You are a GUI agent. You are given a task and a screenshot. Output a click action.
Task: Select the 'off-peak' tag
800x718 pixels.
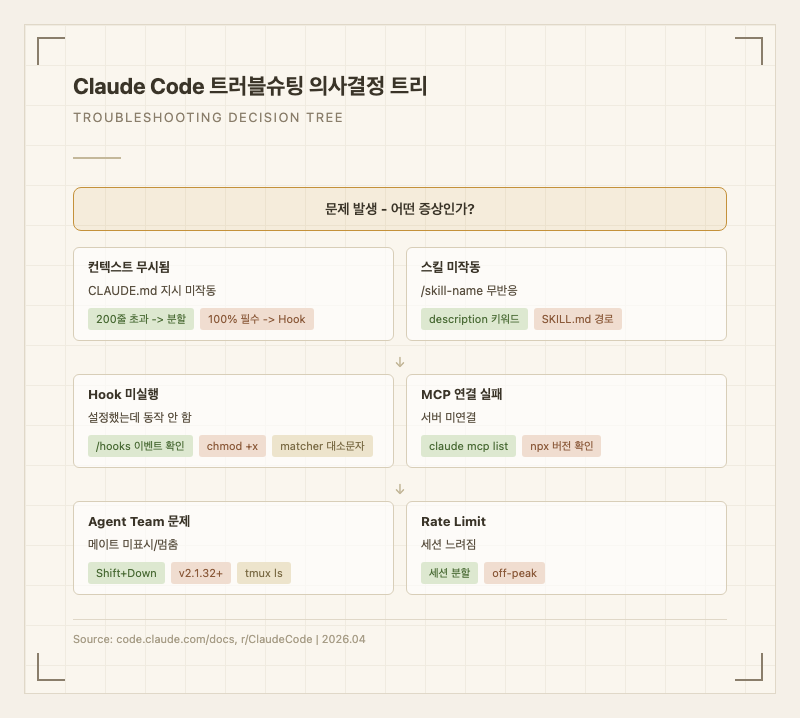[514, 573]
